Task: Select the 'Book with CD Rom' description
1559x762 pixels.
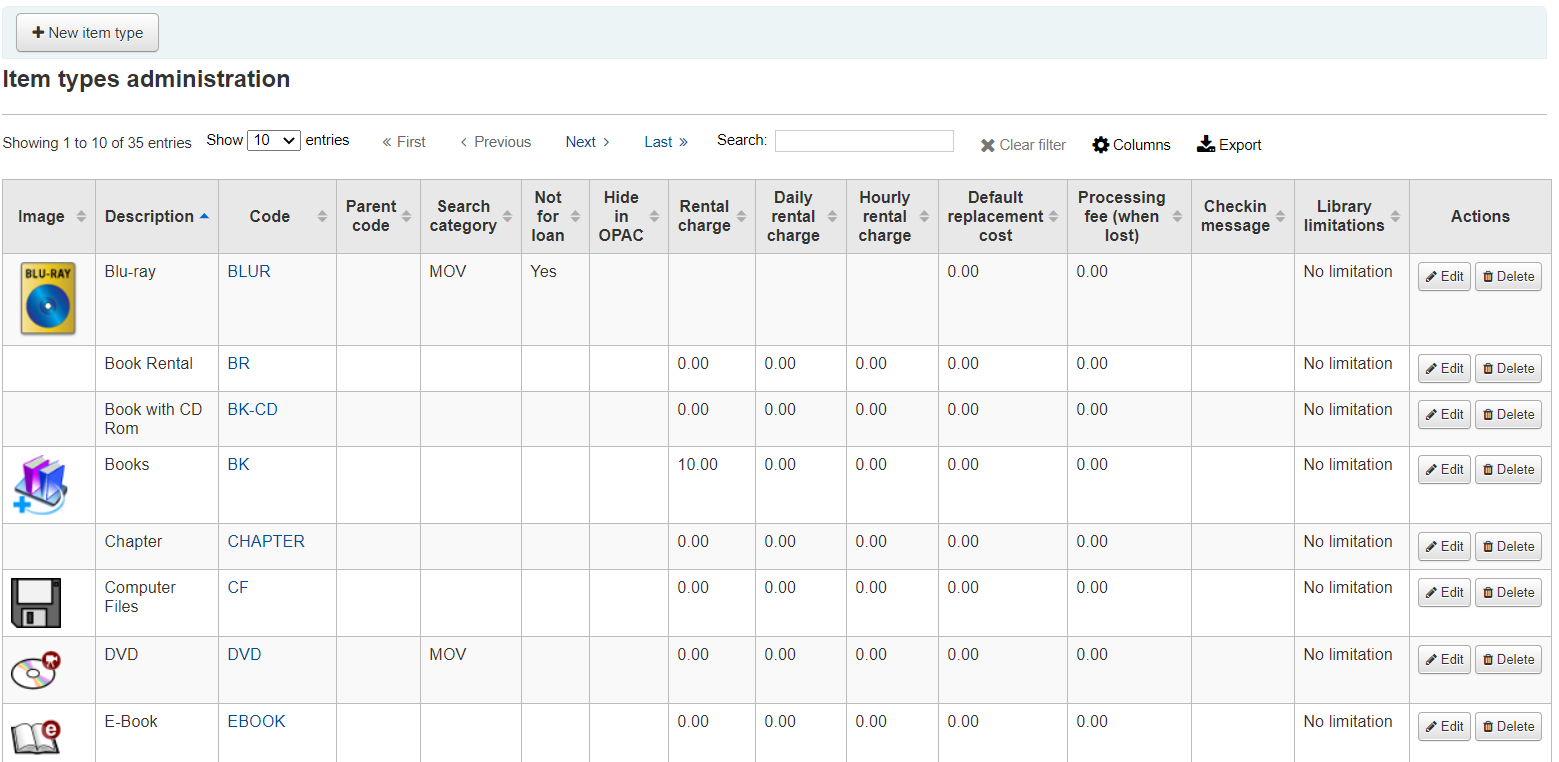Action: pyautogui.click(x=153, y=419)
